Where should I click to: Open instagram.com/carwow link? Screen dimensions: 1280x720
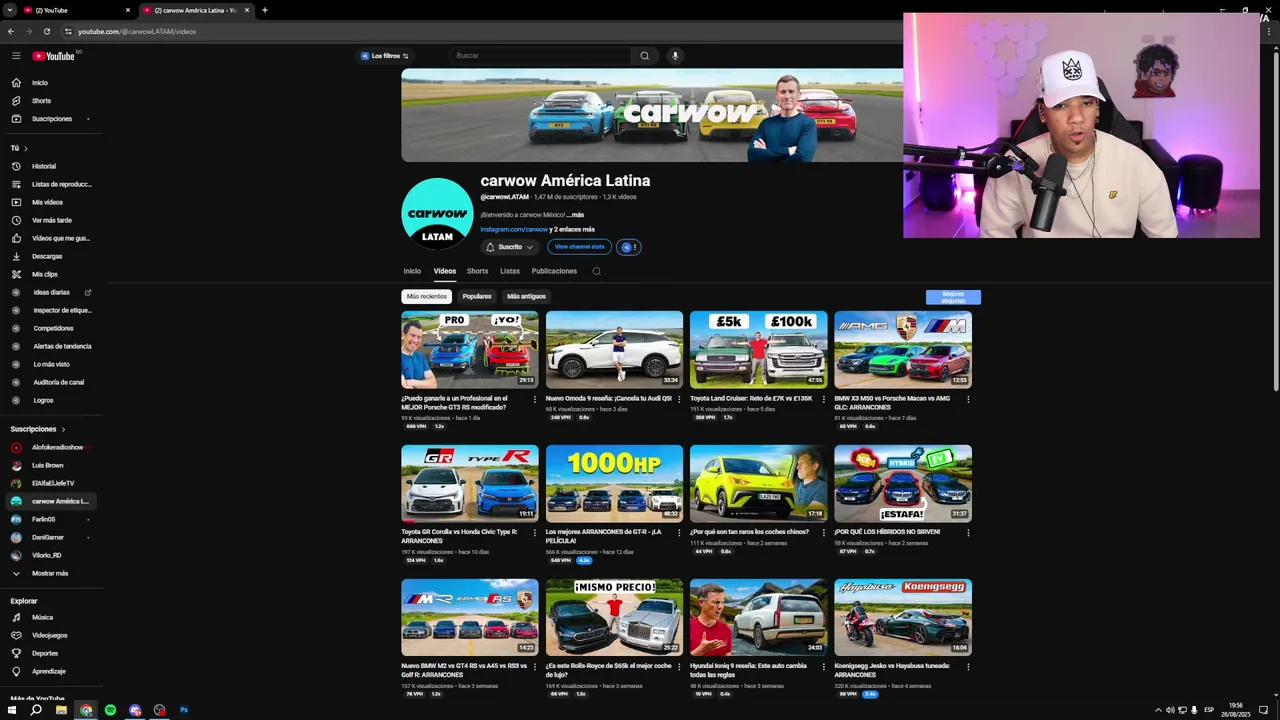[514, 229]
